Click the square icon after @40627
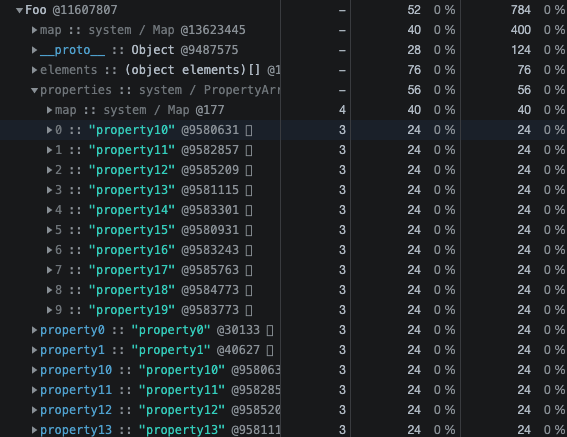The image size is (567, 437). [270, 350]
